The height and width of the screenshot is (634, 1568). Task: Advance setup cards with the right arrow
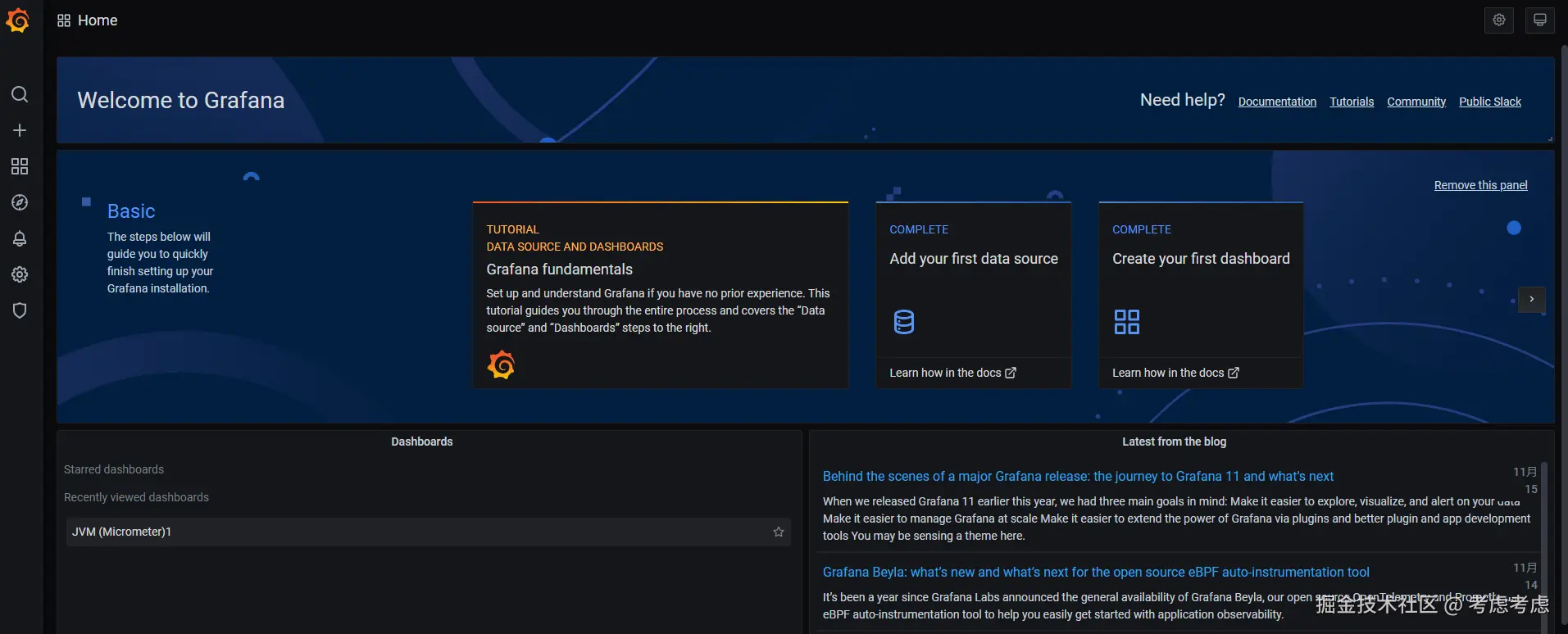[x=1531, y=299]
